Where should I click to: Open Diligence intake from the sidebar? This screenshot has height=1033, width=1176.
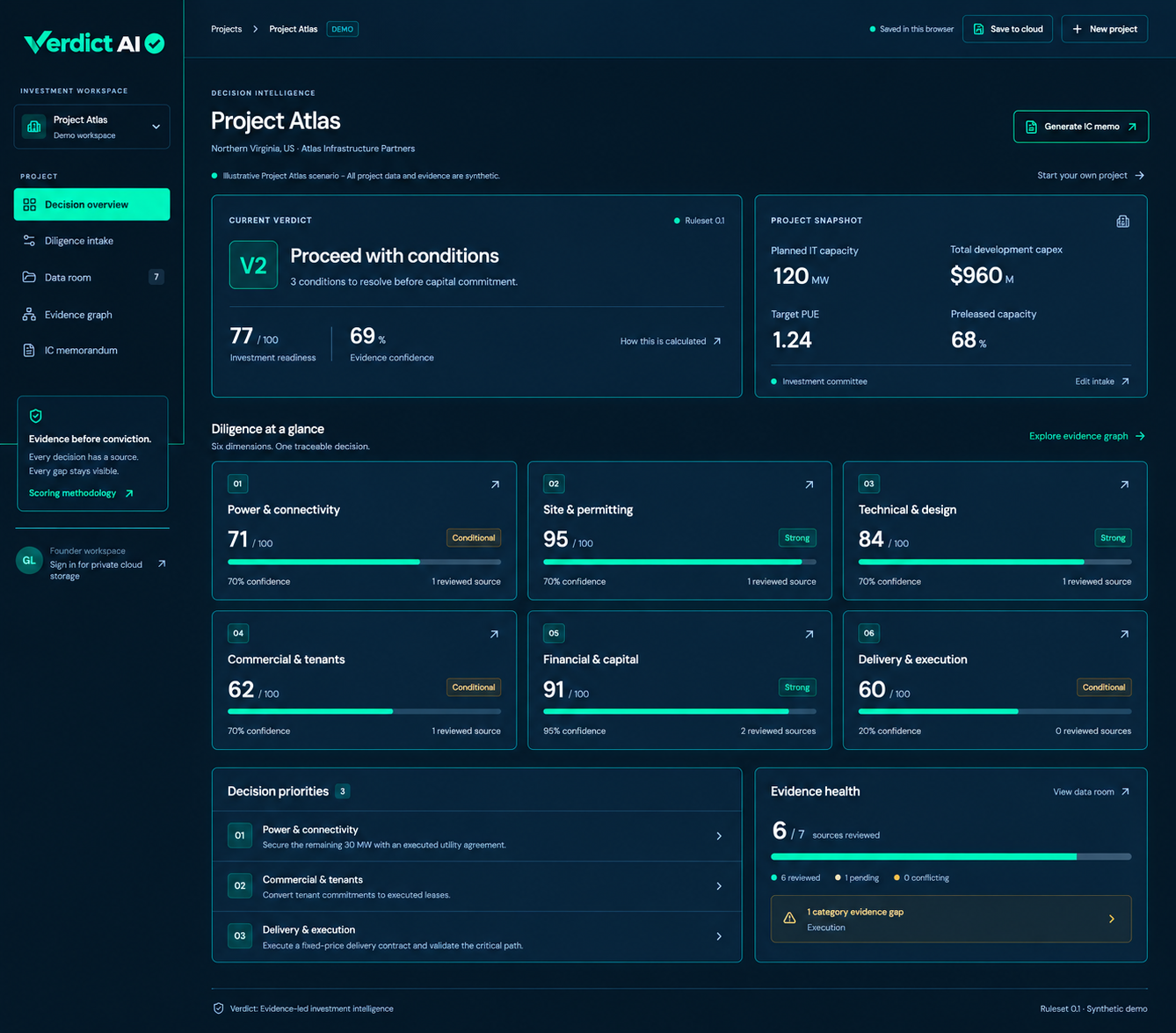pyautogui.click(x=91, y=241)
